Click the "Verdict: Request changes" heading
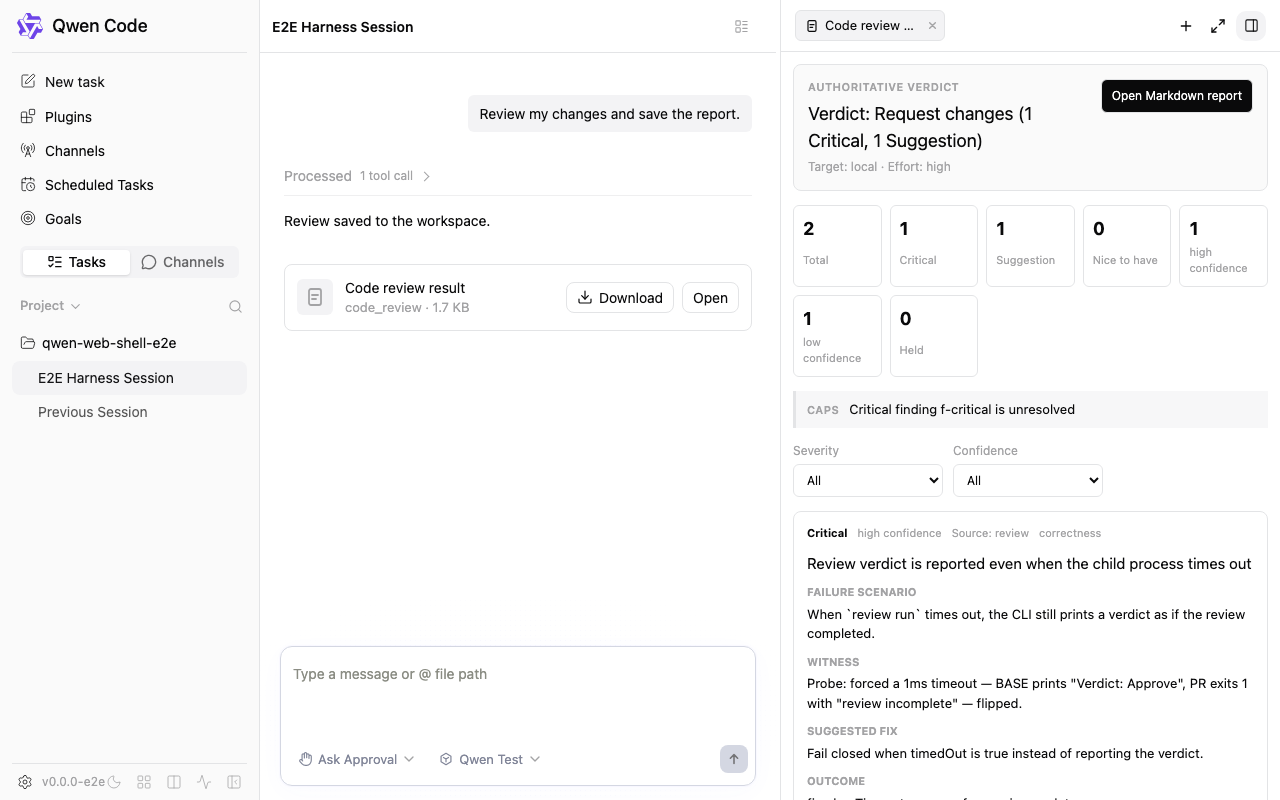 (920, 127)
